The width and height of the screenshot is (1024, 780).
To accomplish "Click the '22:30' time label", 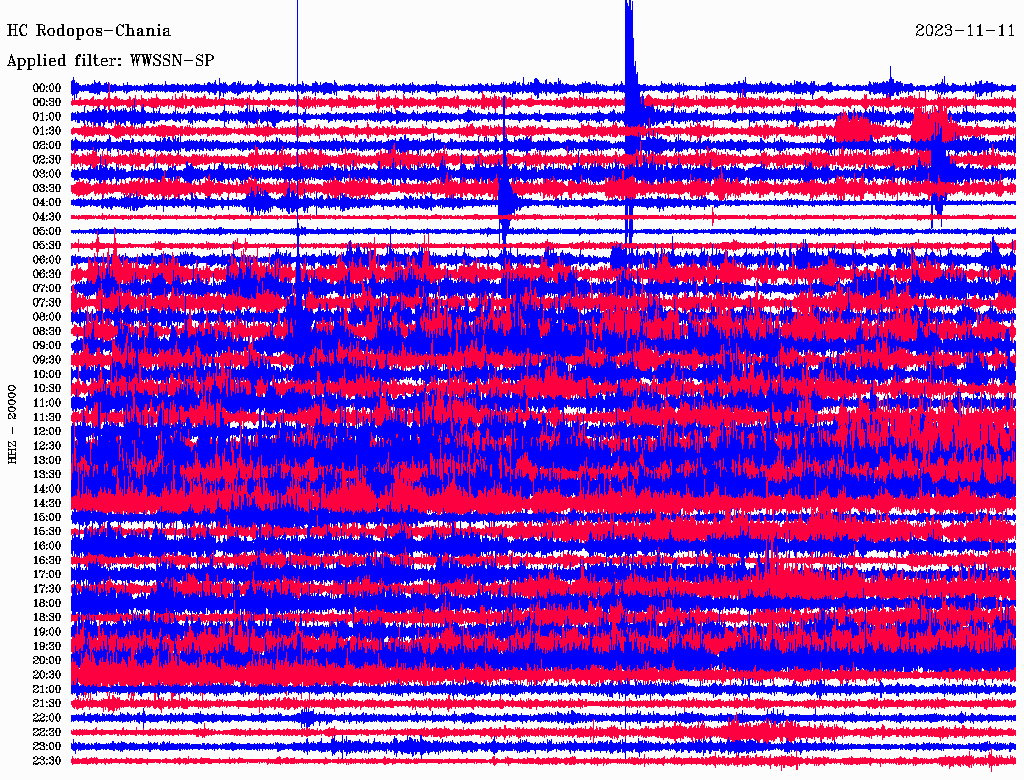I will coord(47,732).
